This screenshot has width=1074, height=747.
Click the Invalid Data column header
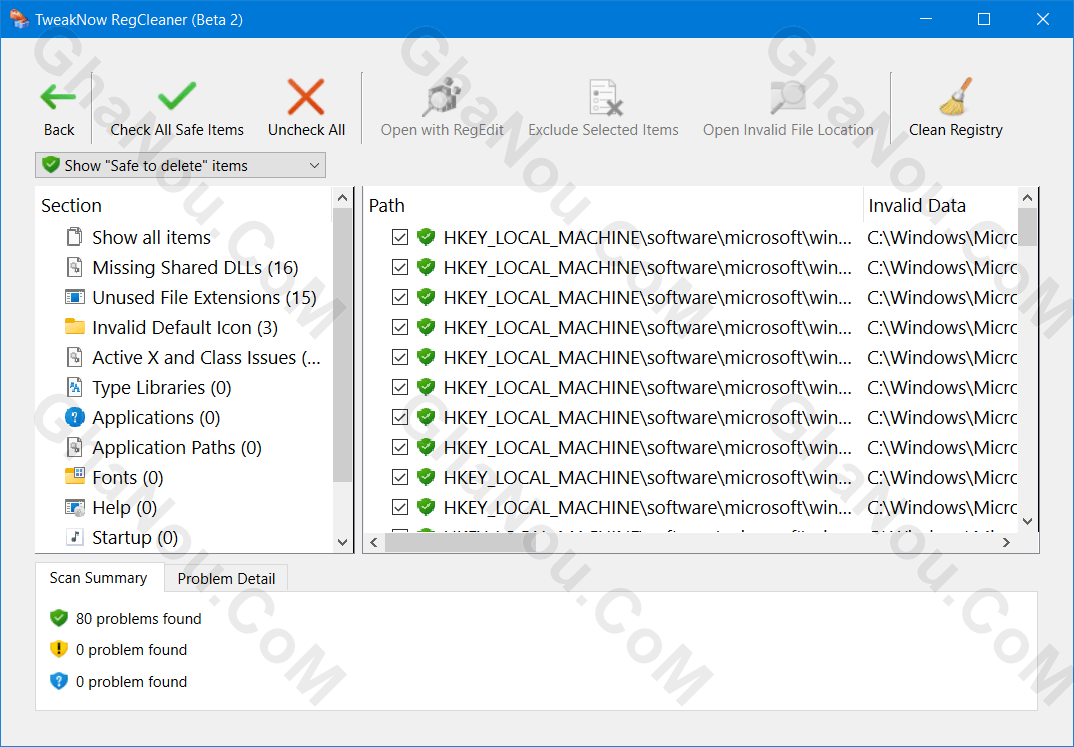tap(940, 205)
